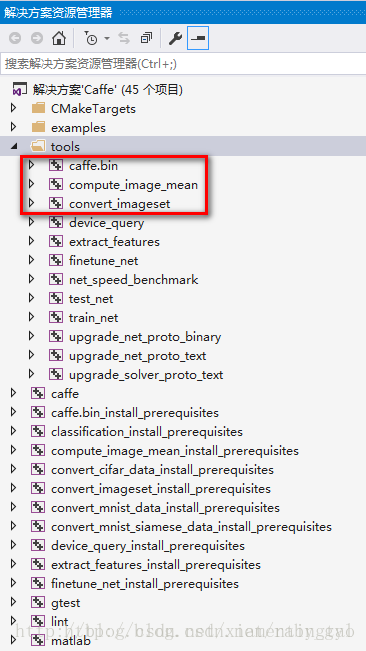The image size is (366, 651).
Task: Open the pending changes filter clock icon
Action: [90, 38]
